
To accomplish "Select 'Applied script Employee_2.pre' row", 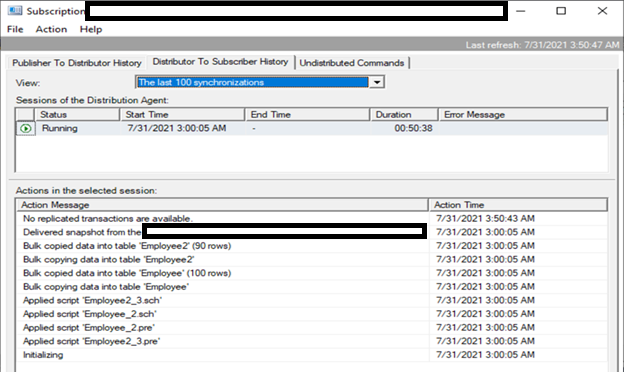I will click(x=312, y=327).
